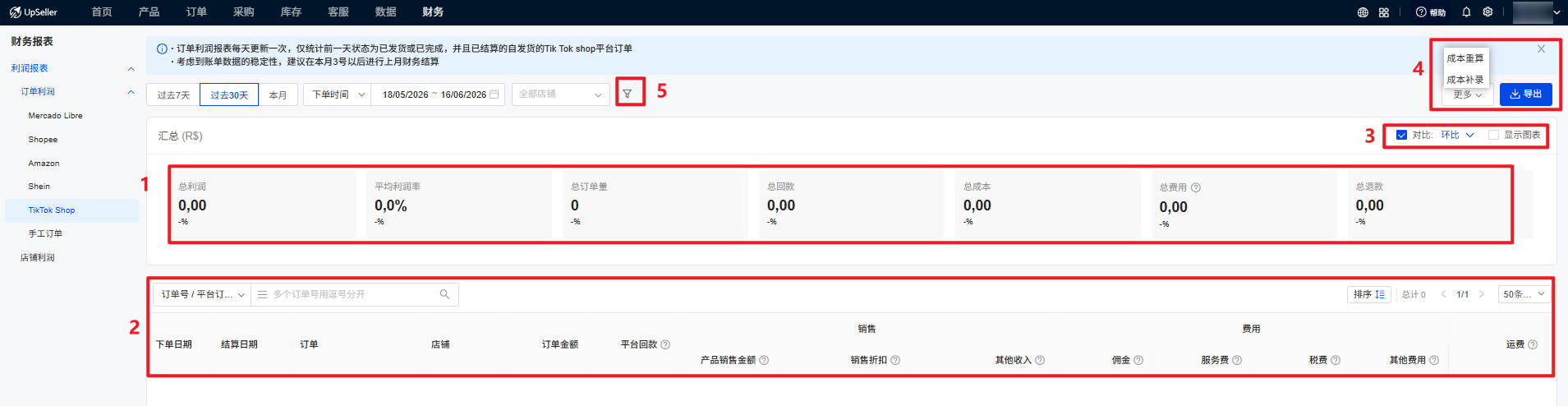Collapse 利润报表 section

coord(131,68)
